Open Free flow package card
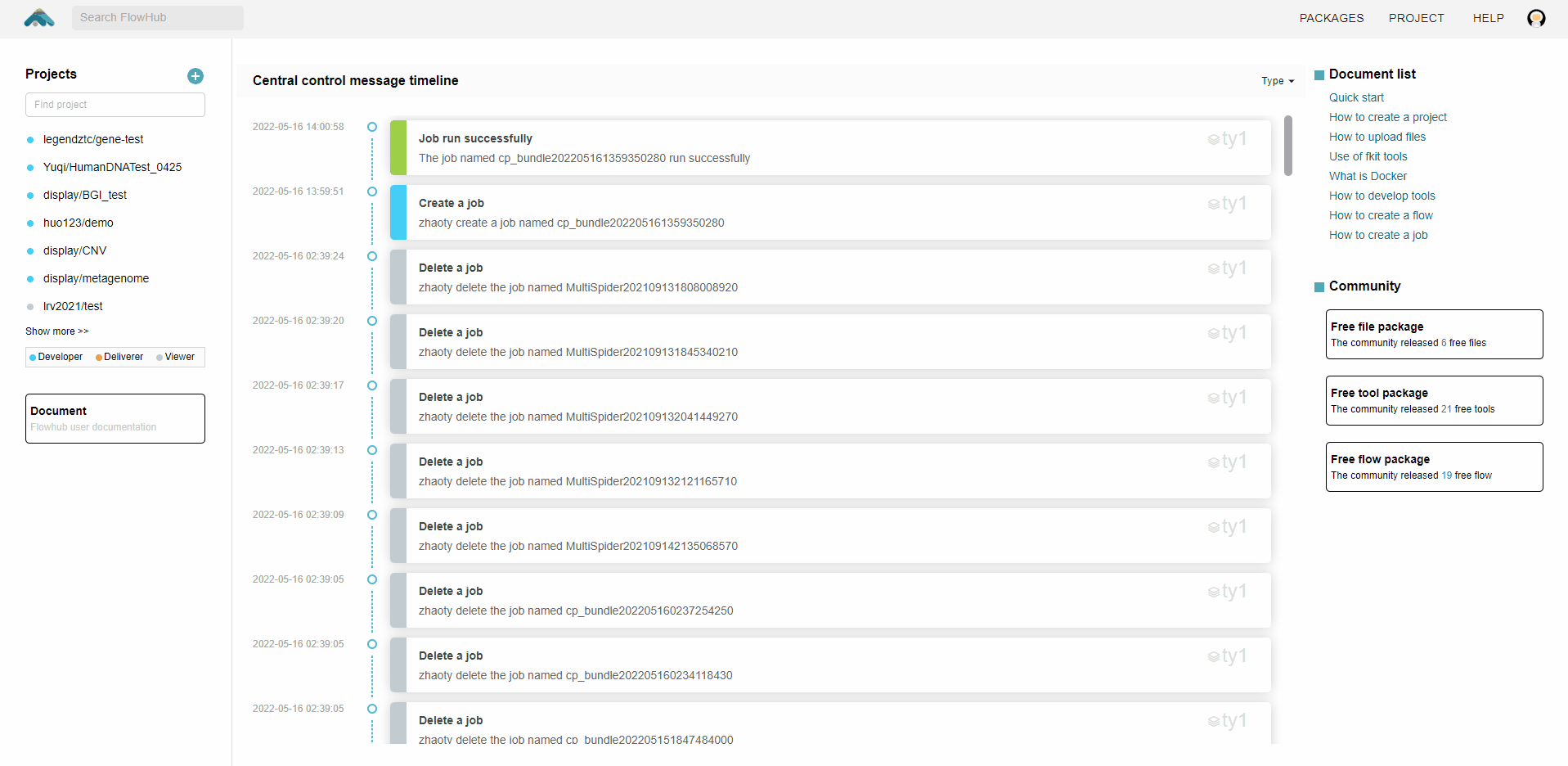The height and width of the screenshot is (766, 1568). (x=1434, y=466)
